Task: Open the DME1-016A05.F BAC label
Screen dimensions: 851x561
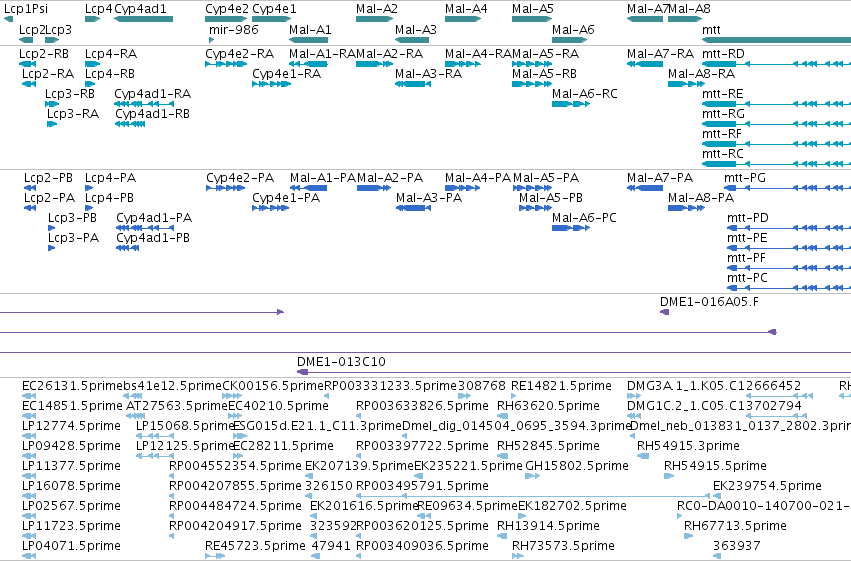Action: (x=709, y=302)
